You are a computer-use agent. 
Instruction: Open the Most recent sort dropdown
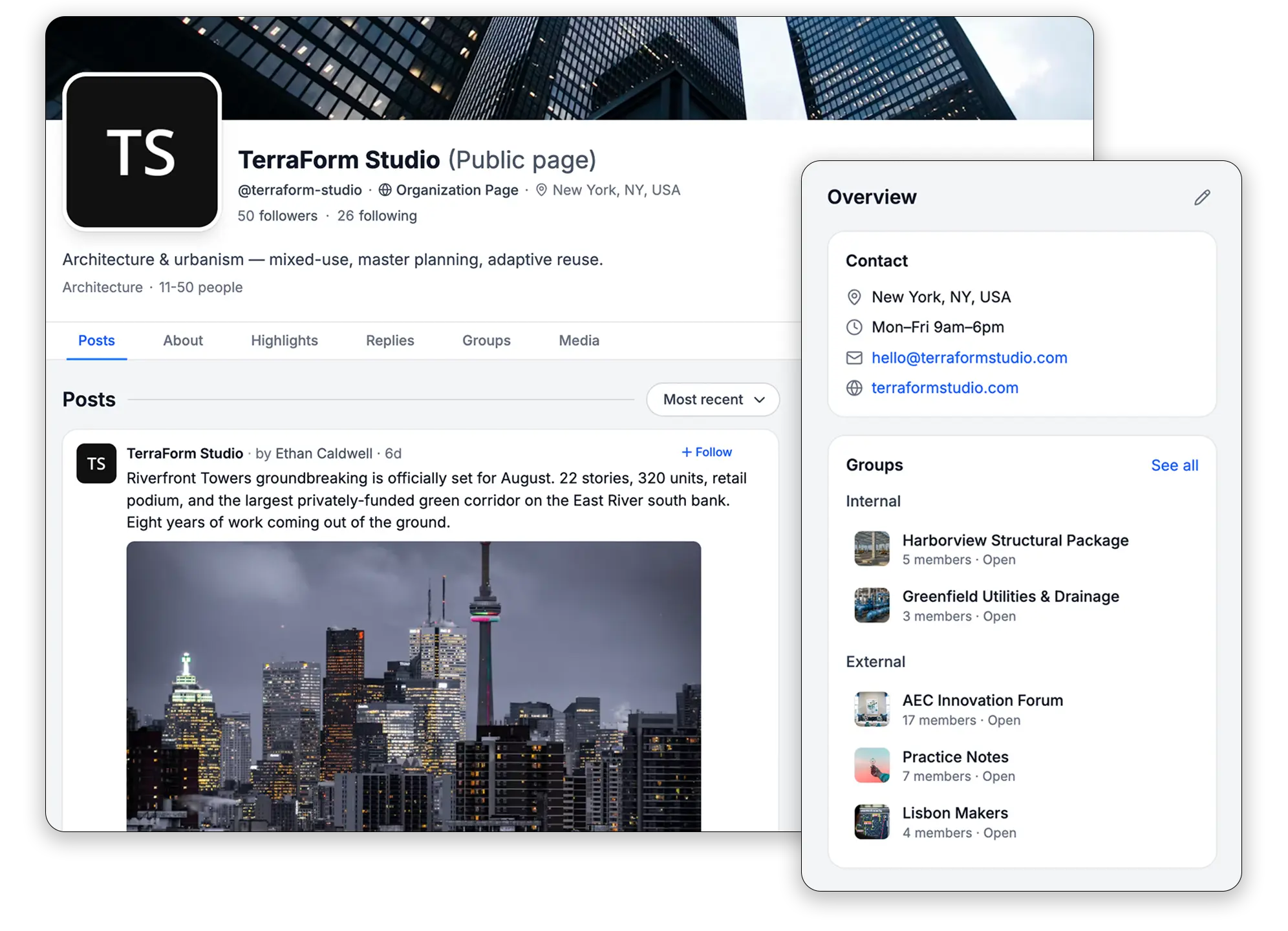coord(713,400)
